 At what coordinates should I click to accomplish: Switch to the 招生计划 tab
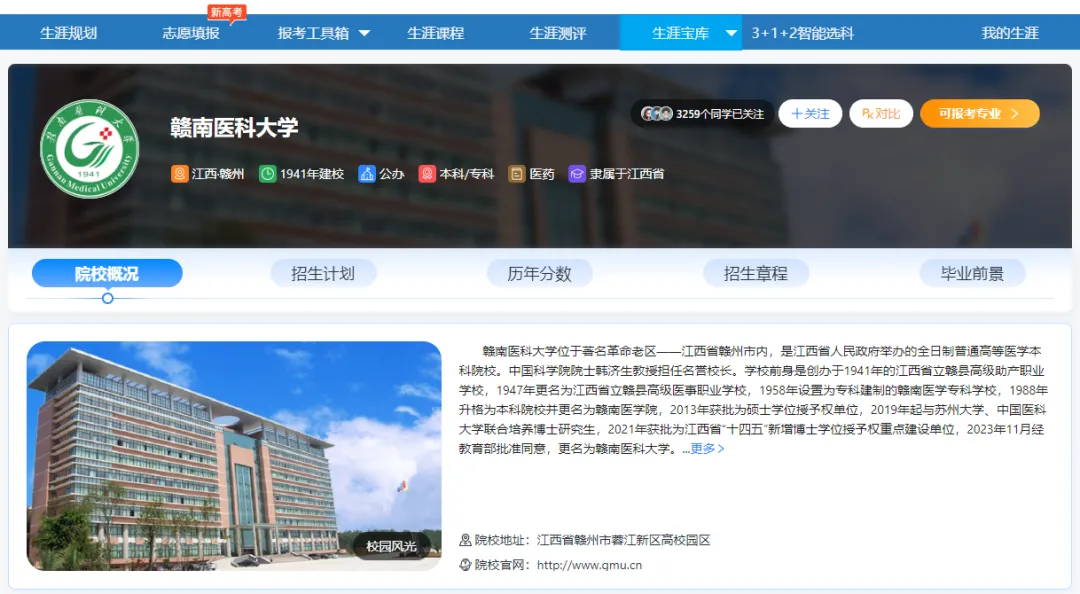pyautogui.click(x=323, y=274)
